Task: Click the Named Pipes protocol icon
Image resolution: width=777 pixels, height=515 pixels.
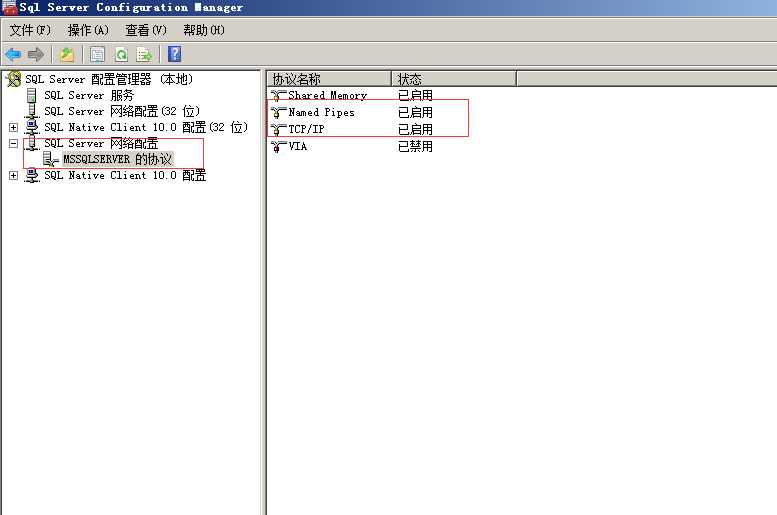Action: pyautogui.click(x=278, y=113)
